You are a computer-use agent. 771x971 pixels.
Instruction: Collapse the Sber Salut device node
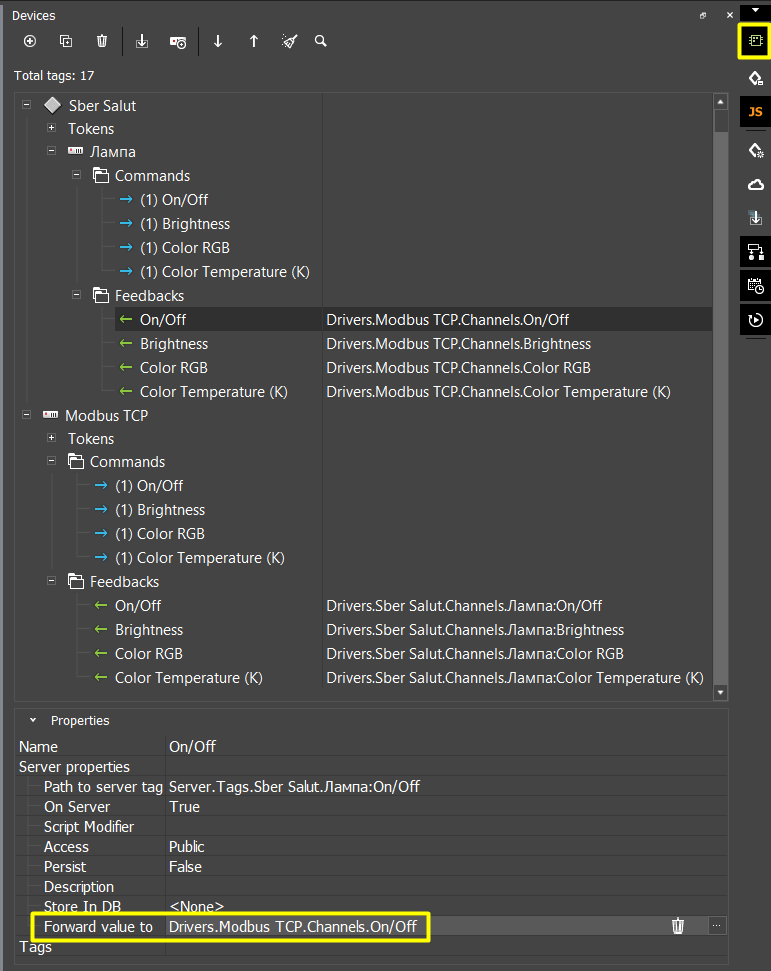26,105
